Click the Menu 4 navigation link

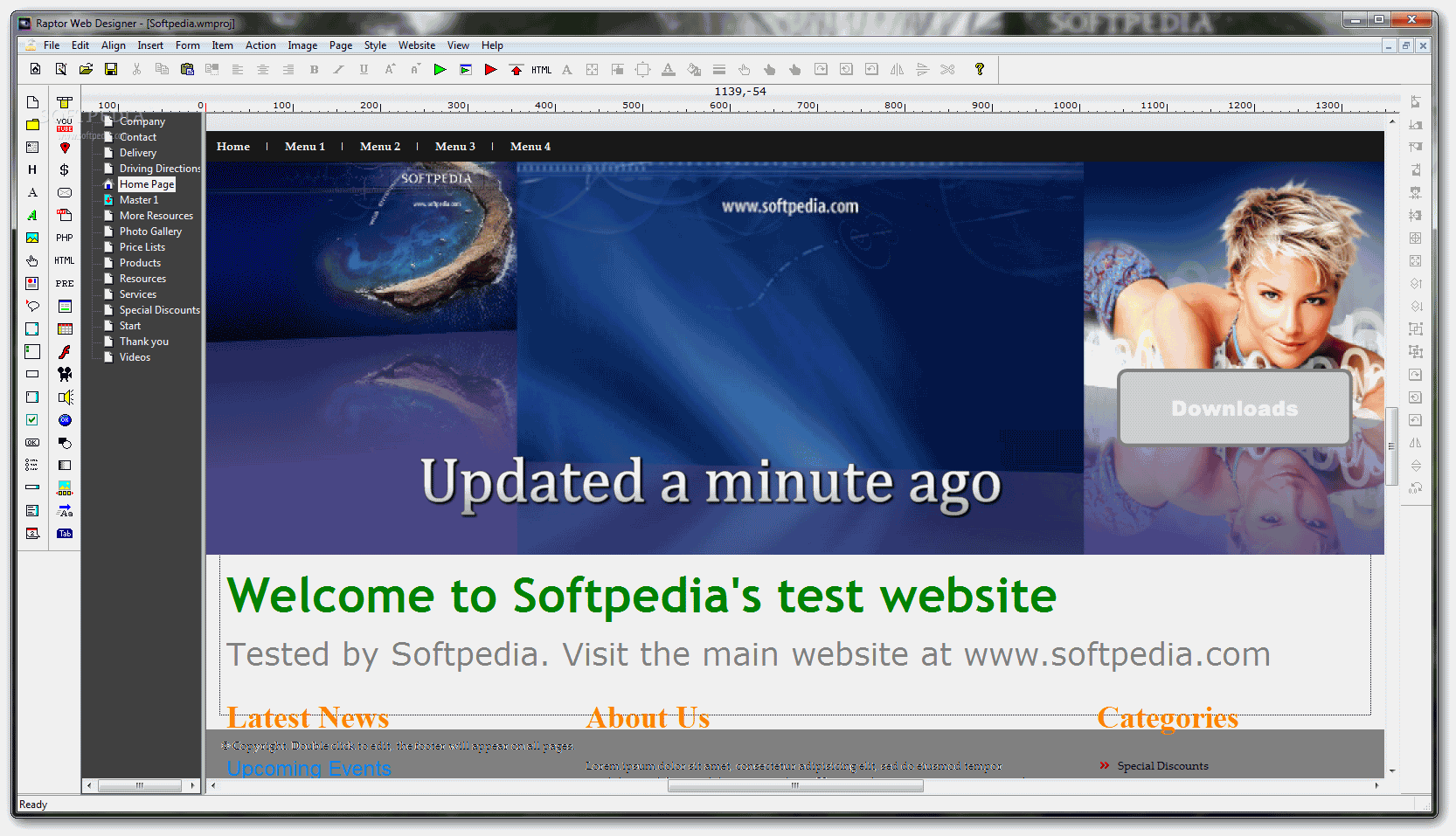(530, 146)
